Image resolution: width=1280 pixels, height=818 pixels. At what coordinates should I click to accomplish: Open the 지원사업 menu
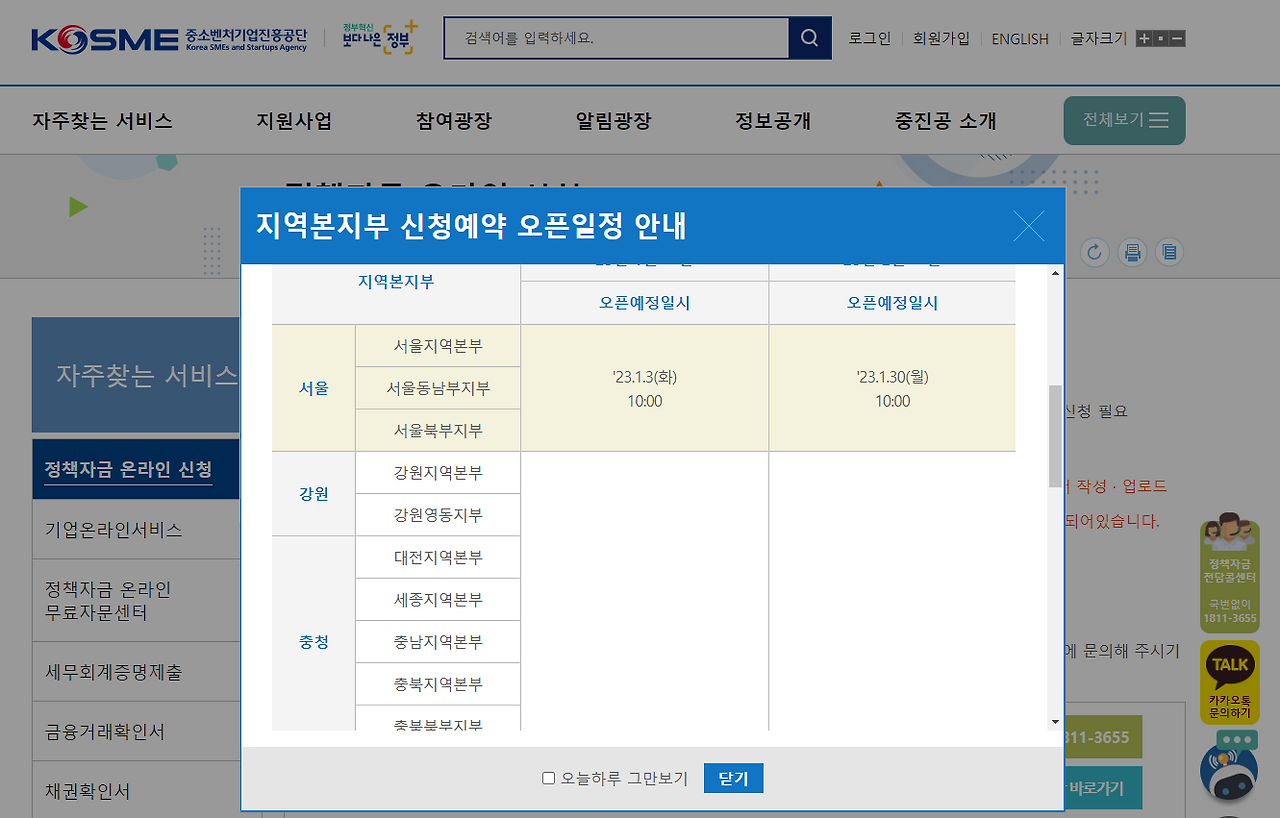pos(295,120)
